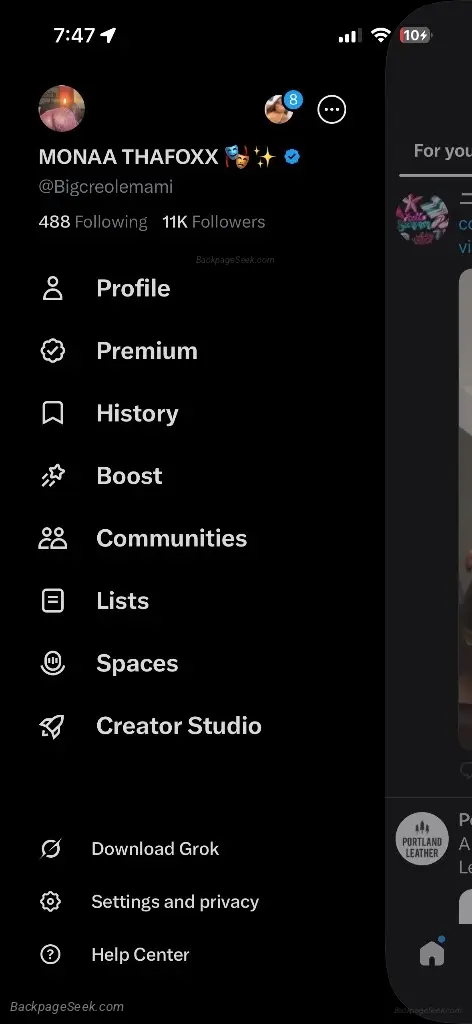Image resolution: width=472 pixels, height=1024 pixels.
Task: Tap the Lists document icon
Action: tap(52, 601)
